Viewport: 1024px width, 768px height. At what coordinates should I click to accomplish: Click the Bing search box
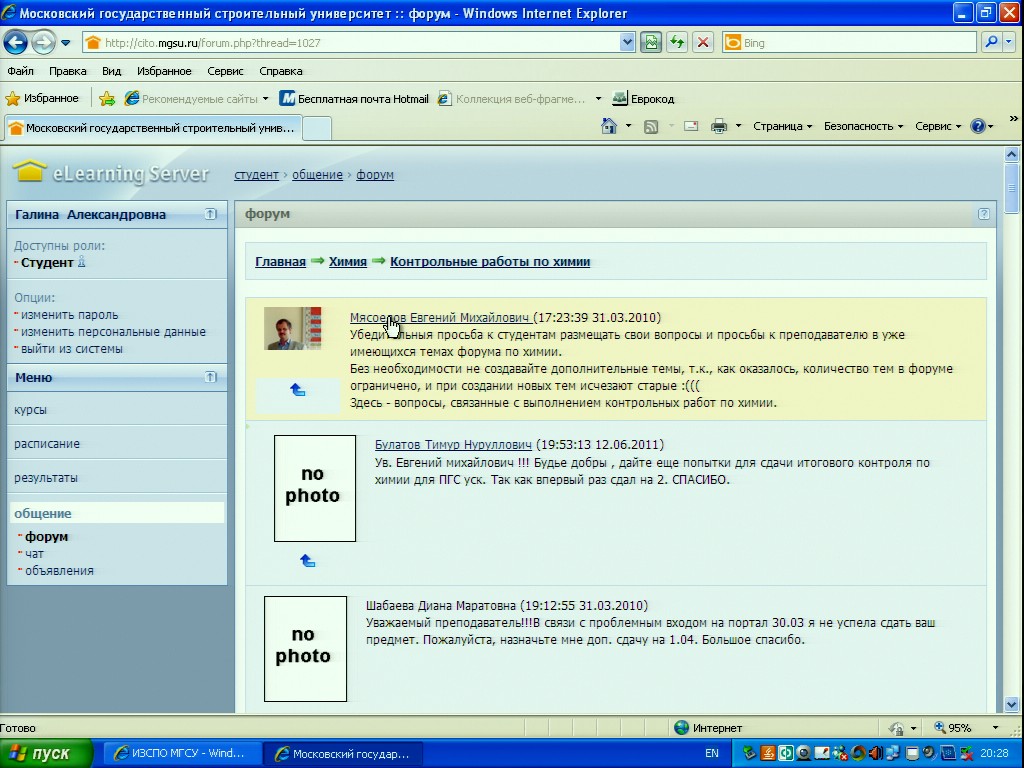(x=850, y=43)
